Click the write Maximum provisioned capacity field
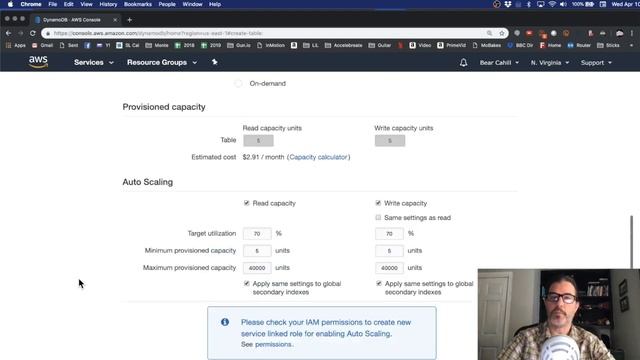The height and width of the screenshot is (360, 640). (x=389, y=268)
